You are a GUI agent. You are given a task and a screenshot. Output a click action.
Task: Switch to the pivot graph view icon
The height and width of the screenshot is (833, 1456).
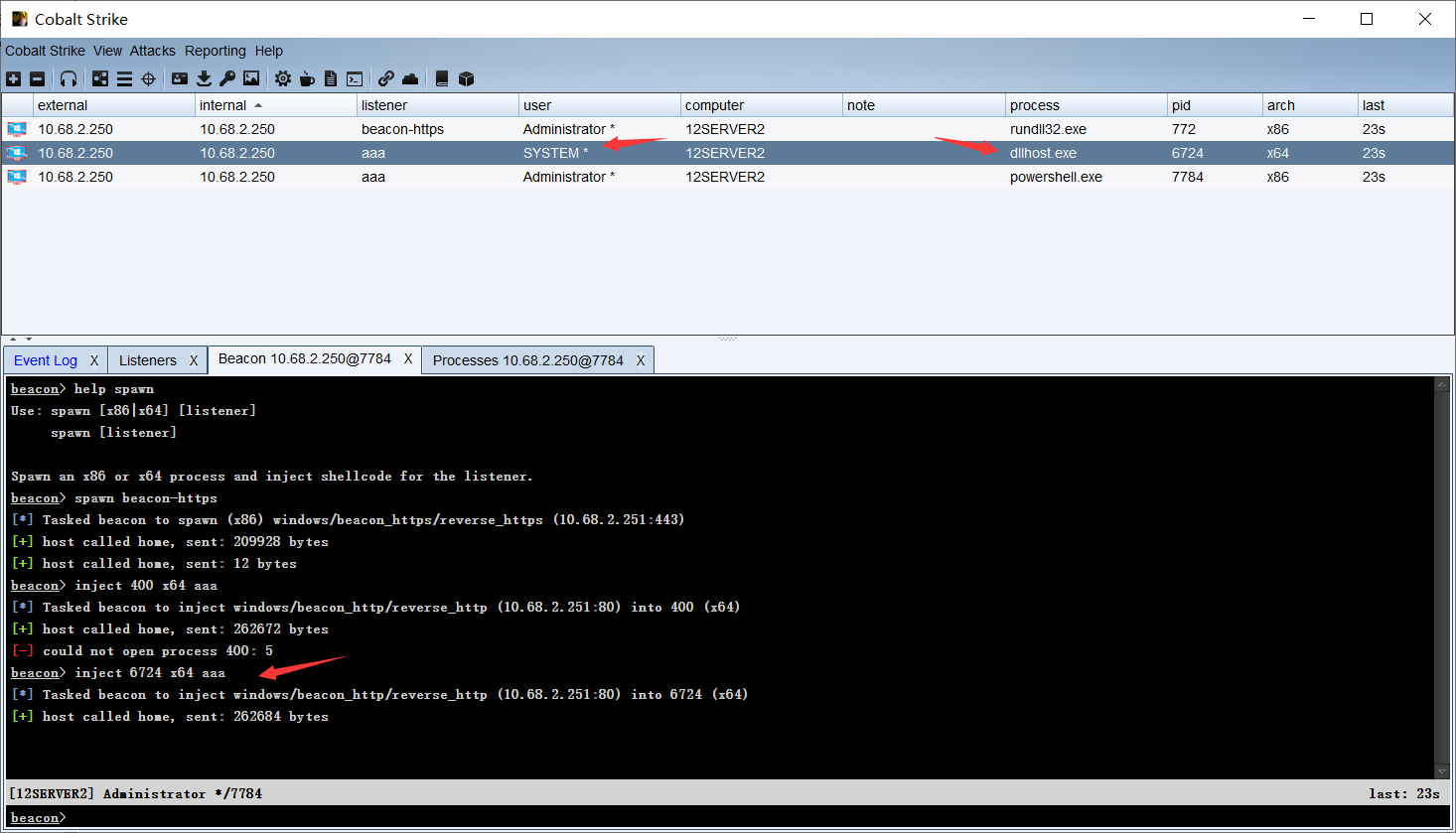pyautogui.click(x=100, y=78)
